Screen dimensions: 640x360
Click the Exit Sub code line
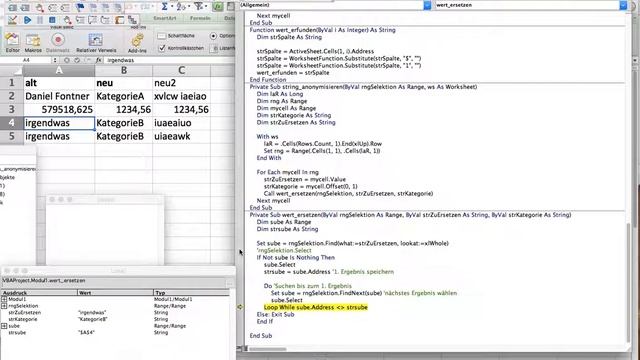[x=275, y=314]
